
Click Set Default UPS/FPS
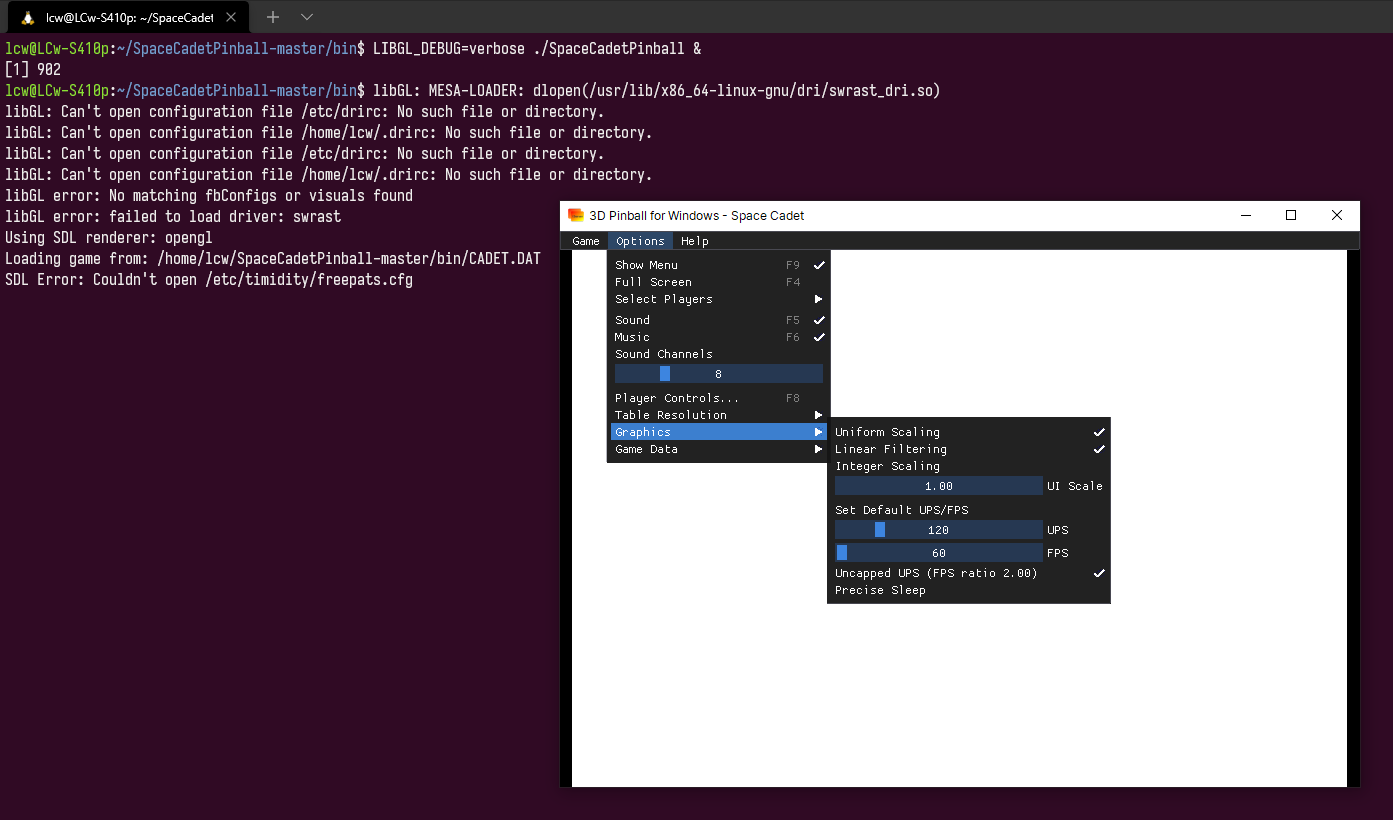[x=969, y=510]
